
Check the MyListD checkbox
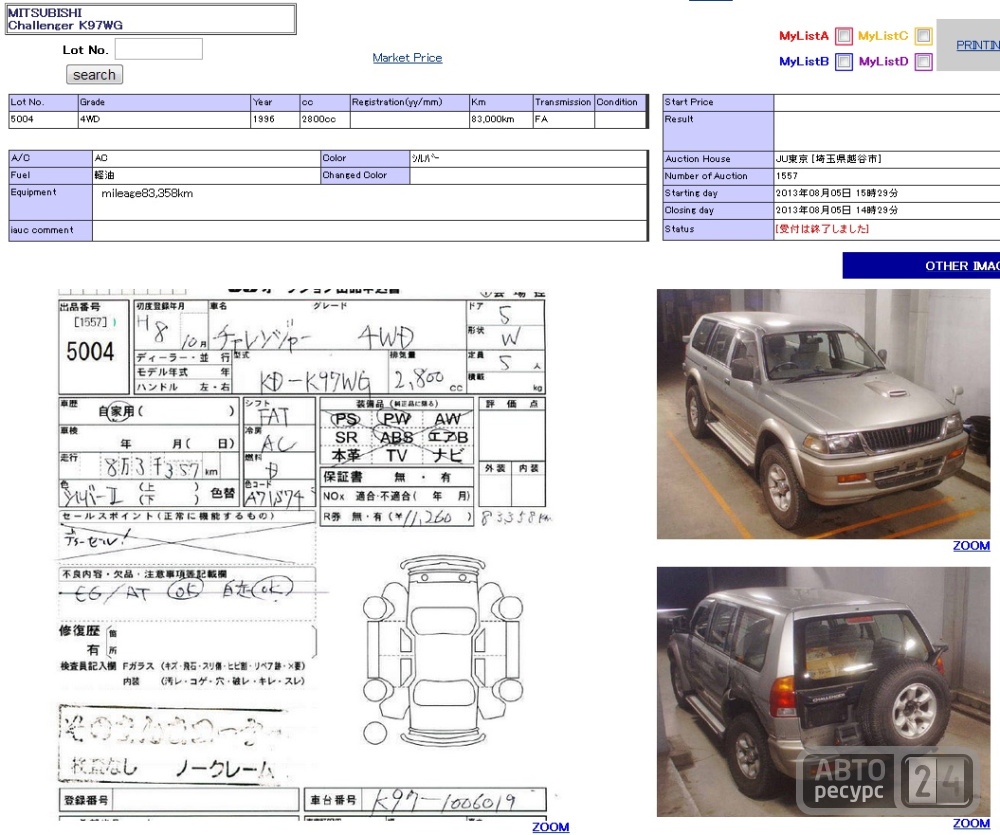pos(923,62)
